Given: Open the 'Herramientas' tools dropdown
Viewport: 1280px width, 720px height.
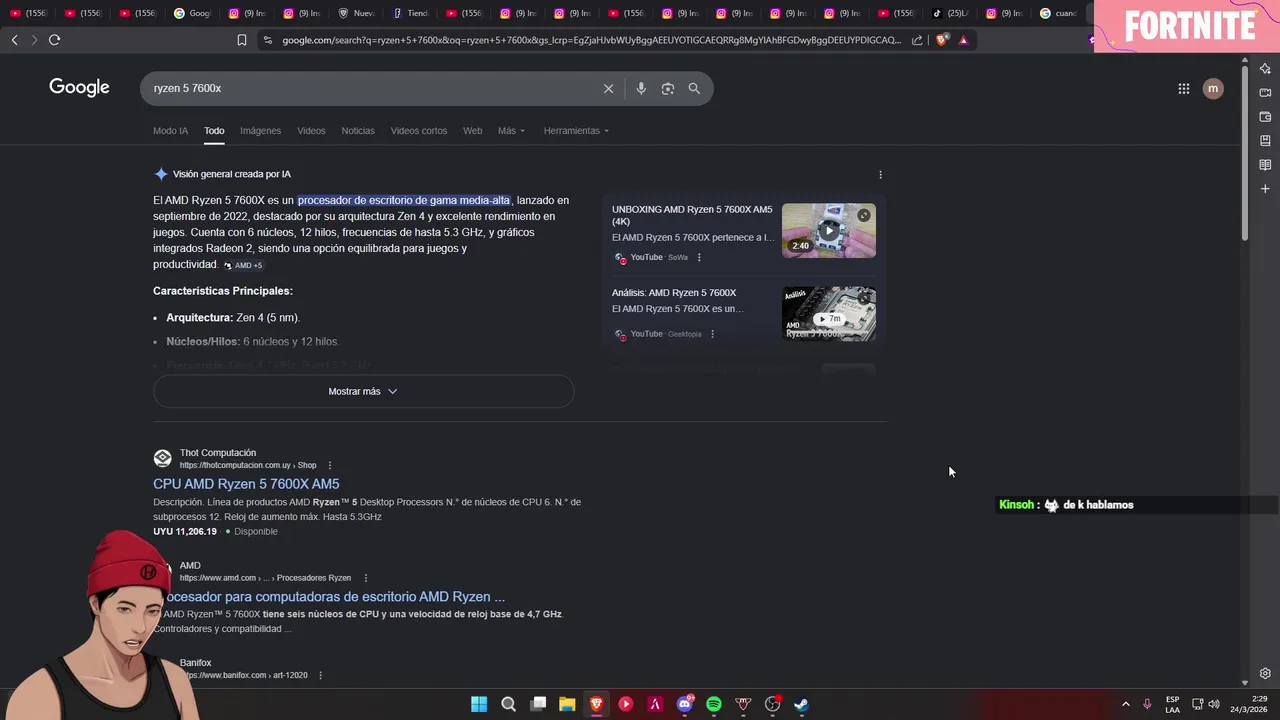Looking at the screenshot, I should click(576, 131).
